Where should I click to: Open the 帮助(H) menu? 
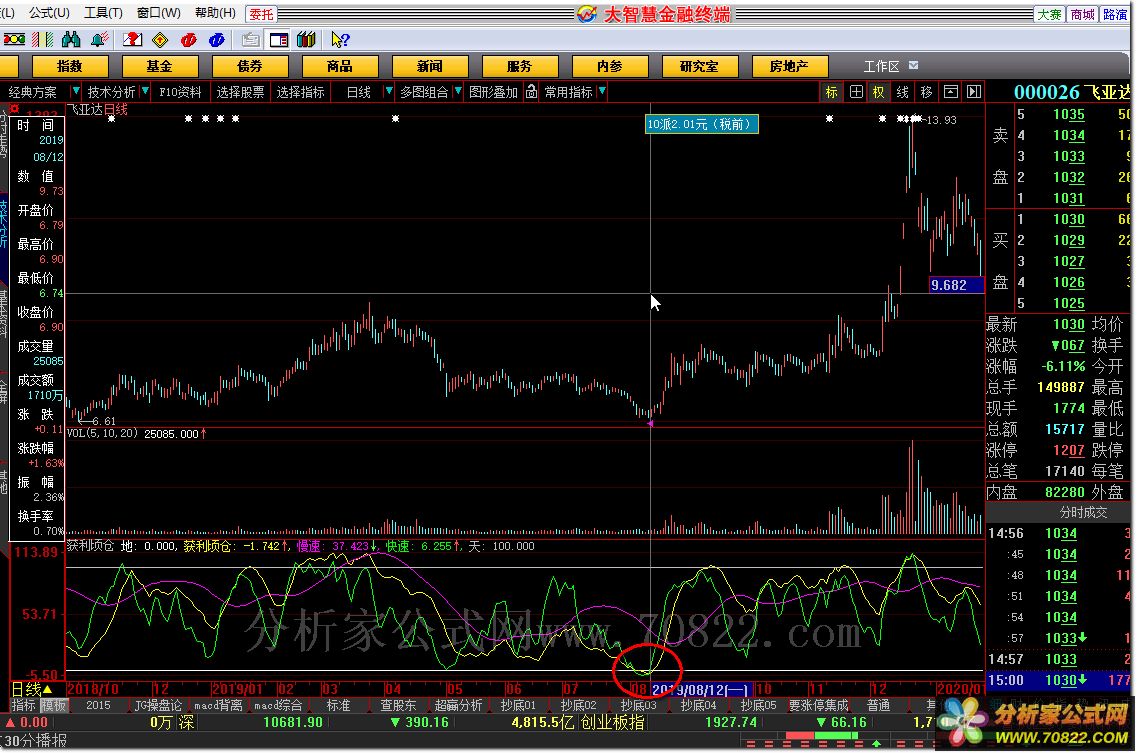[215, 13]
